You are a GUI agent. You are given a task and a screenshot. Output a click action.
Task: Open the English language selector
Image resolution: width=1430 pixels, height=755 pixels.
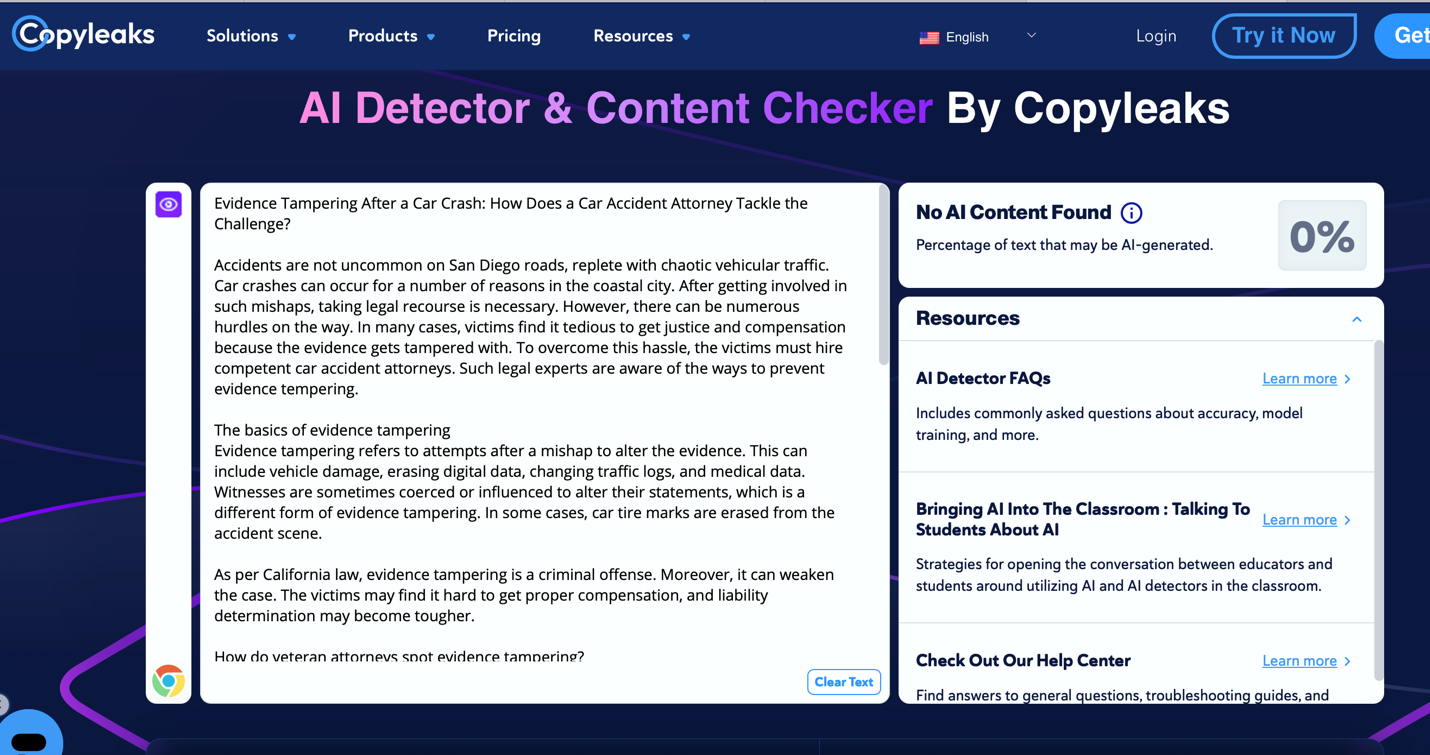click(977, 37)
